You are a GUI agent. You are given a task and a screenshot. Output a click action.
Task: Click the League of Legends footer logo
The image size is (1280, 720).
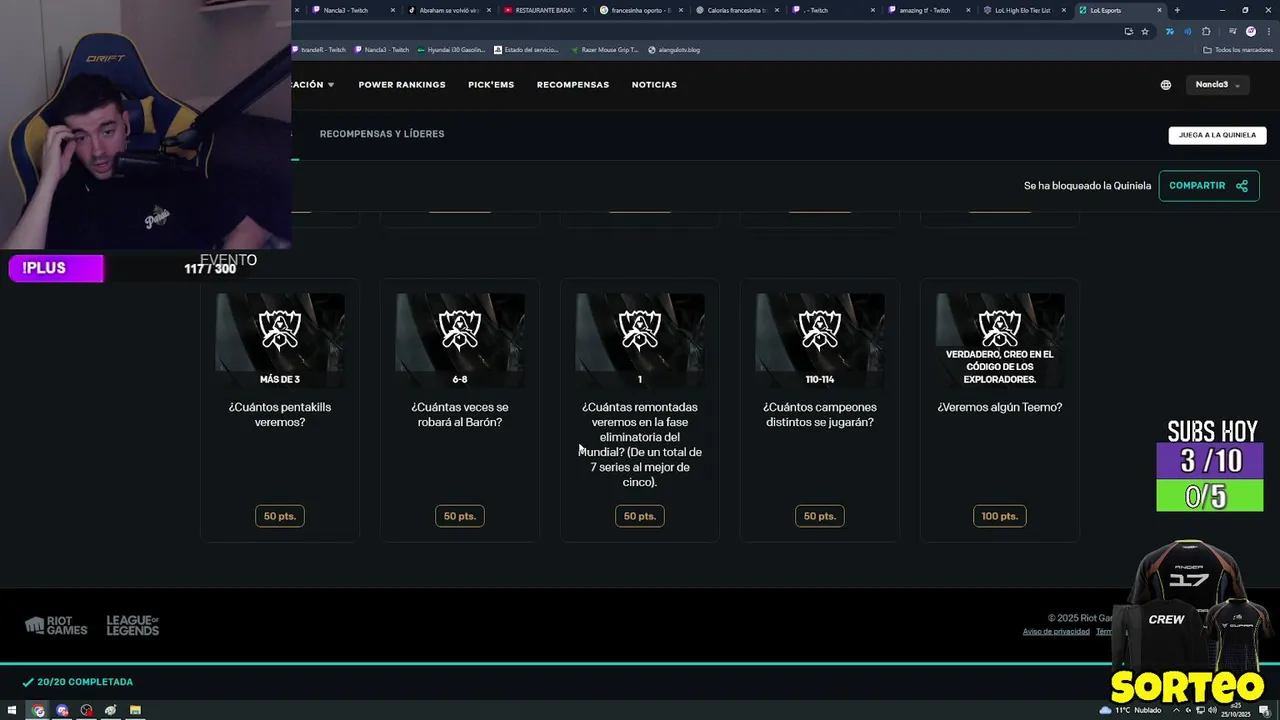[x=133, y=626]
